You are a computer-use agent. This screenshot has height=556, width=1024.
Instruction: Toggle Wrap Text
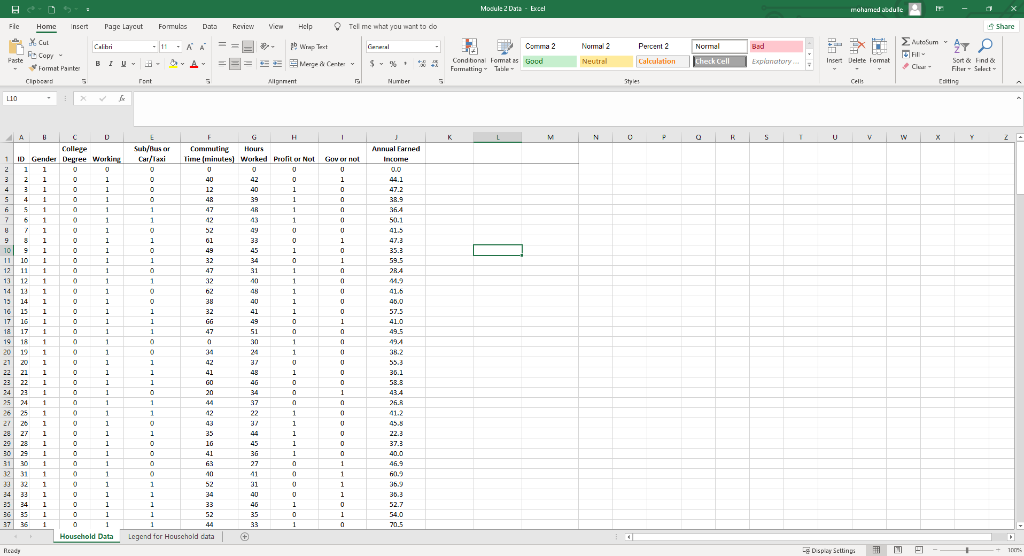(x=309, y=47)
